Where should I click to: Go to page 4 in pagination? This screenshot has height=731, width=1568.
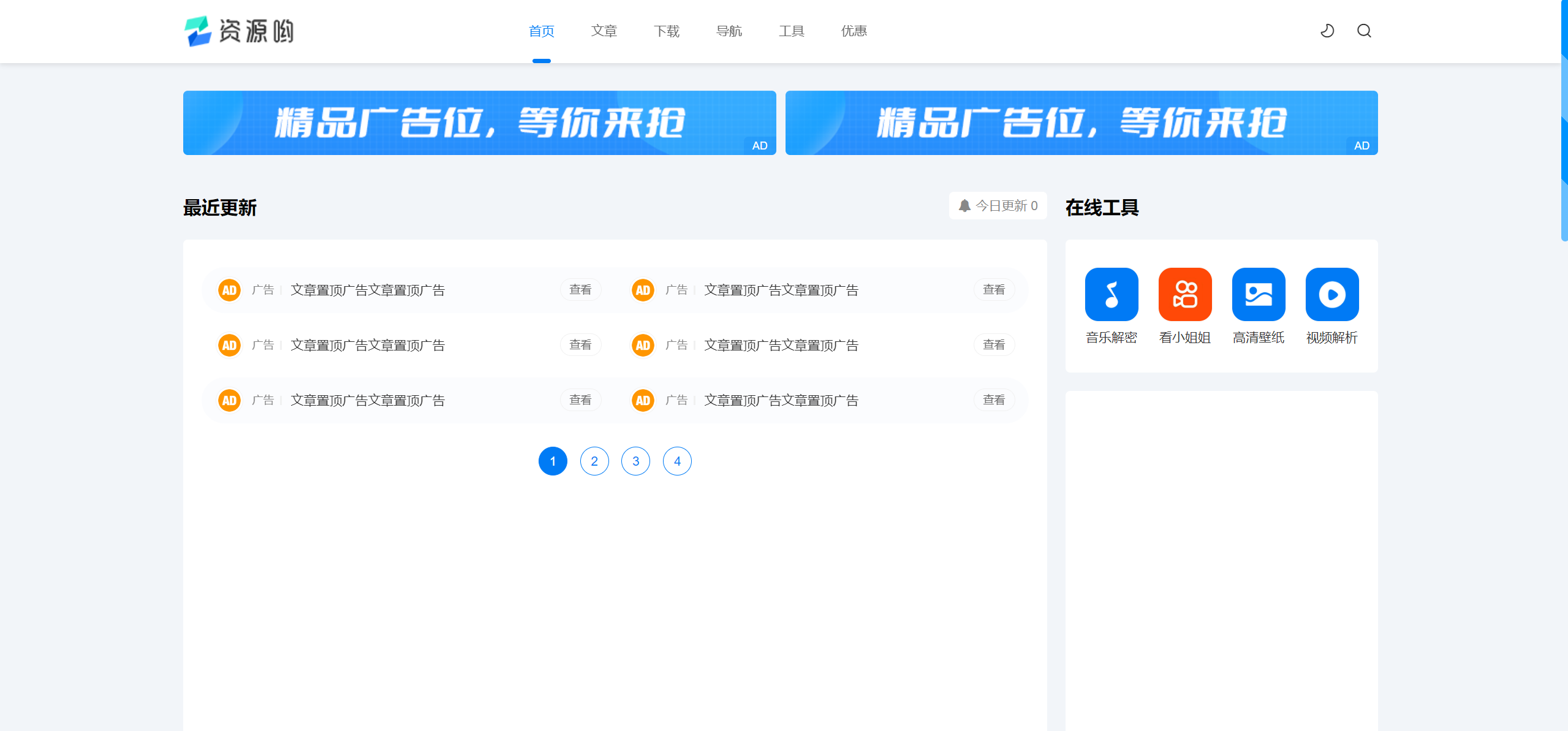(677, 461)
